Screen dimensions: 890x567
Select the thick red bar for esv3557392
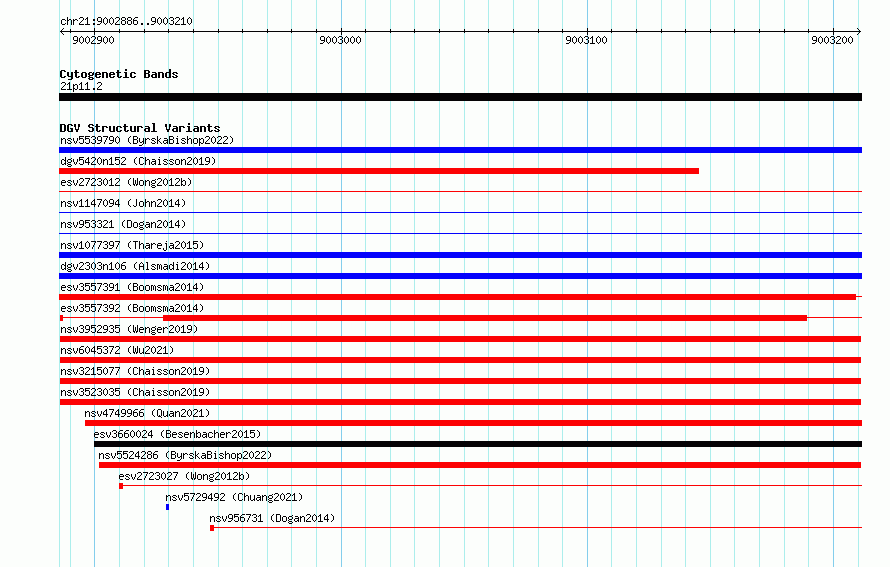(x=485, y=318)
